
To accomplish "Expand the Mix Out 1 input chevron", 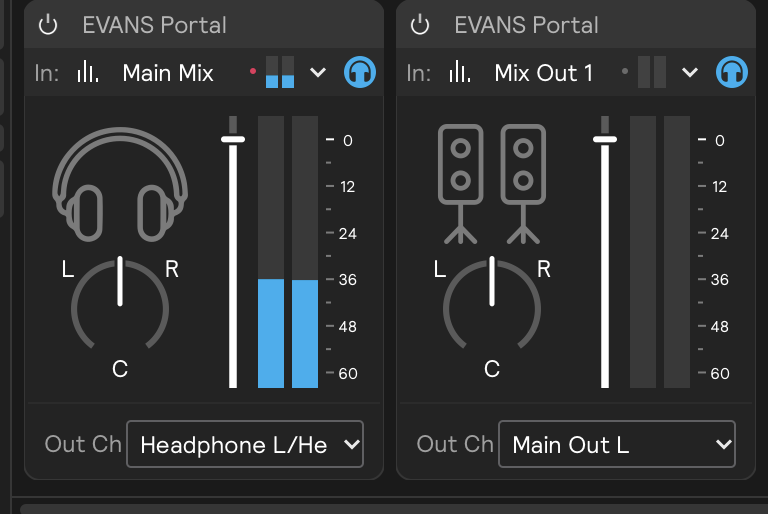I will tap(690, 72).
